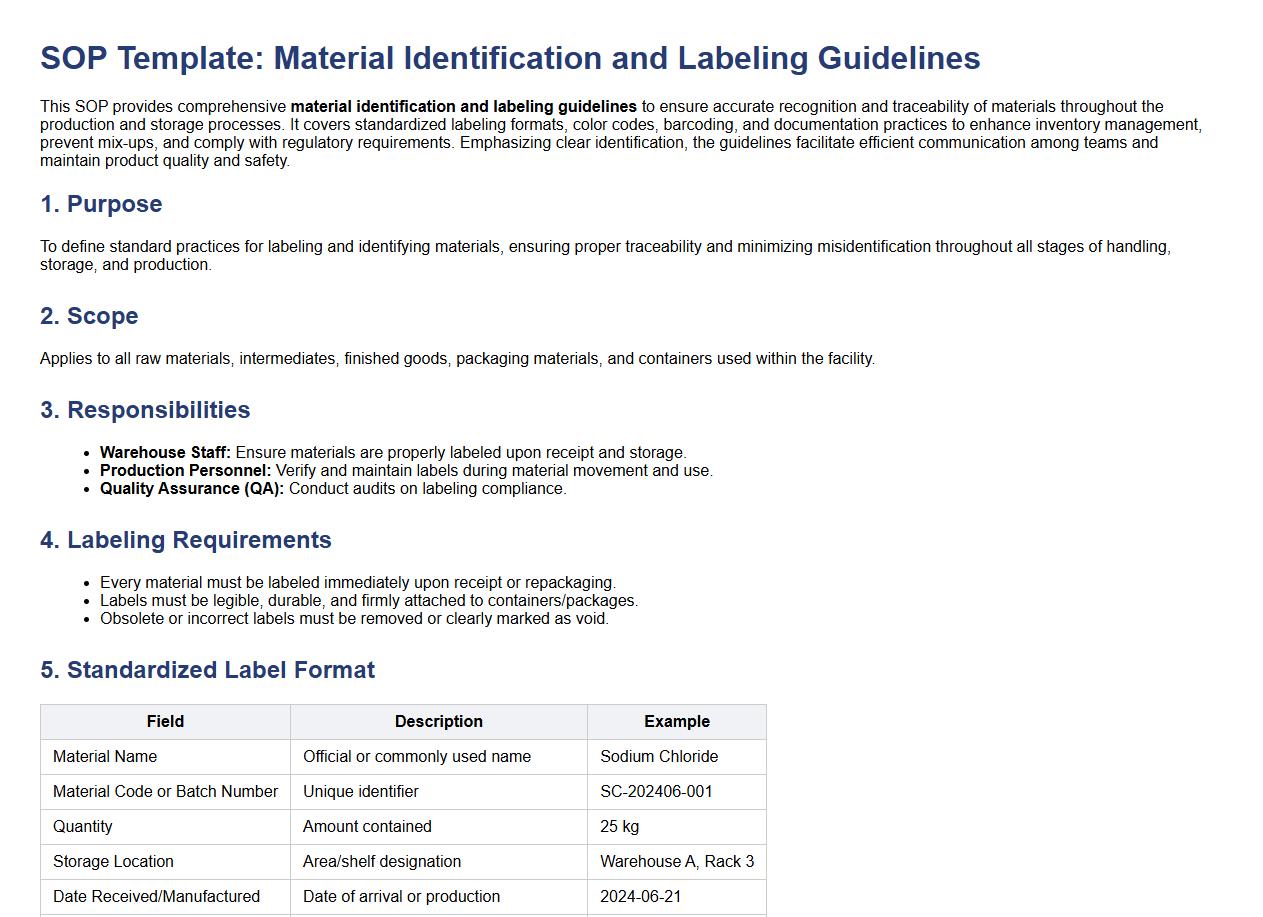
Task: Click the "Sodium Chloride" example cell
Action: pos(659,756)
